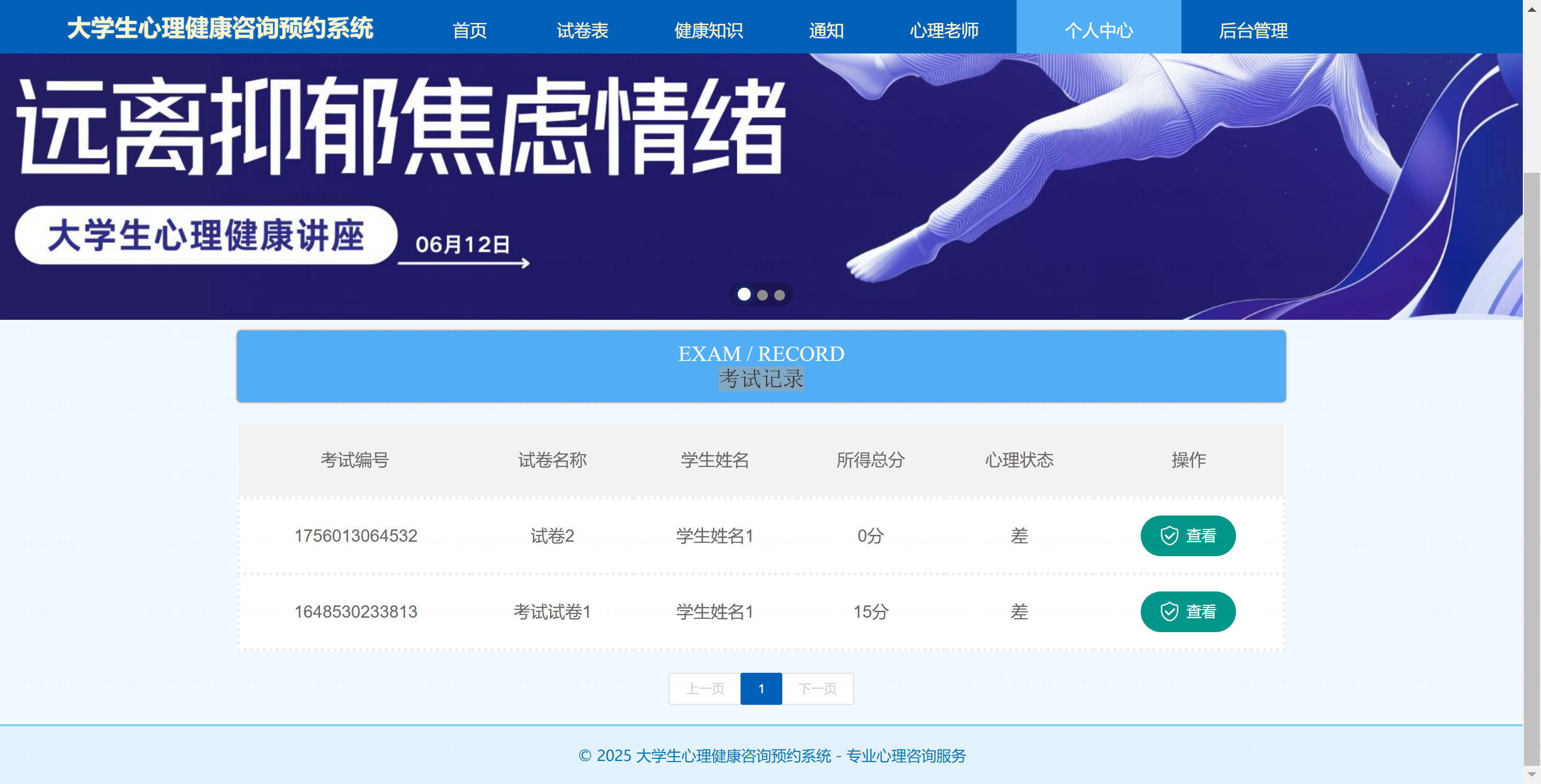The height and width of the screenshot is (784, 1541).
Task: Click scrollbar down arrow
Action: 1532,774
